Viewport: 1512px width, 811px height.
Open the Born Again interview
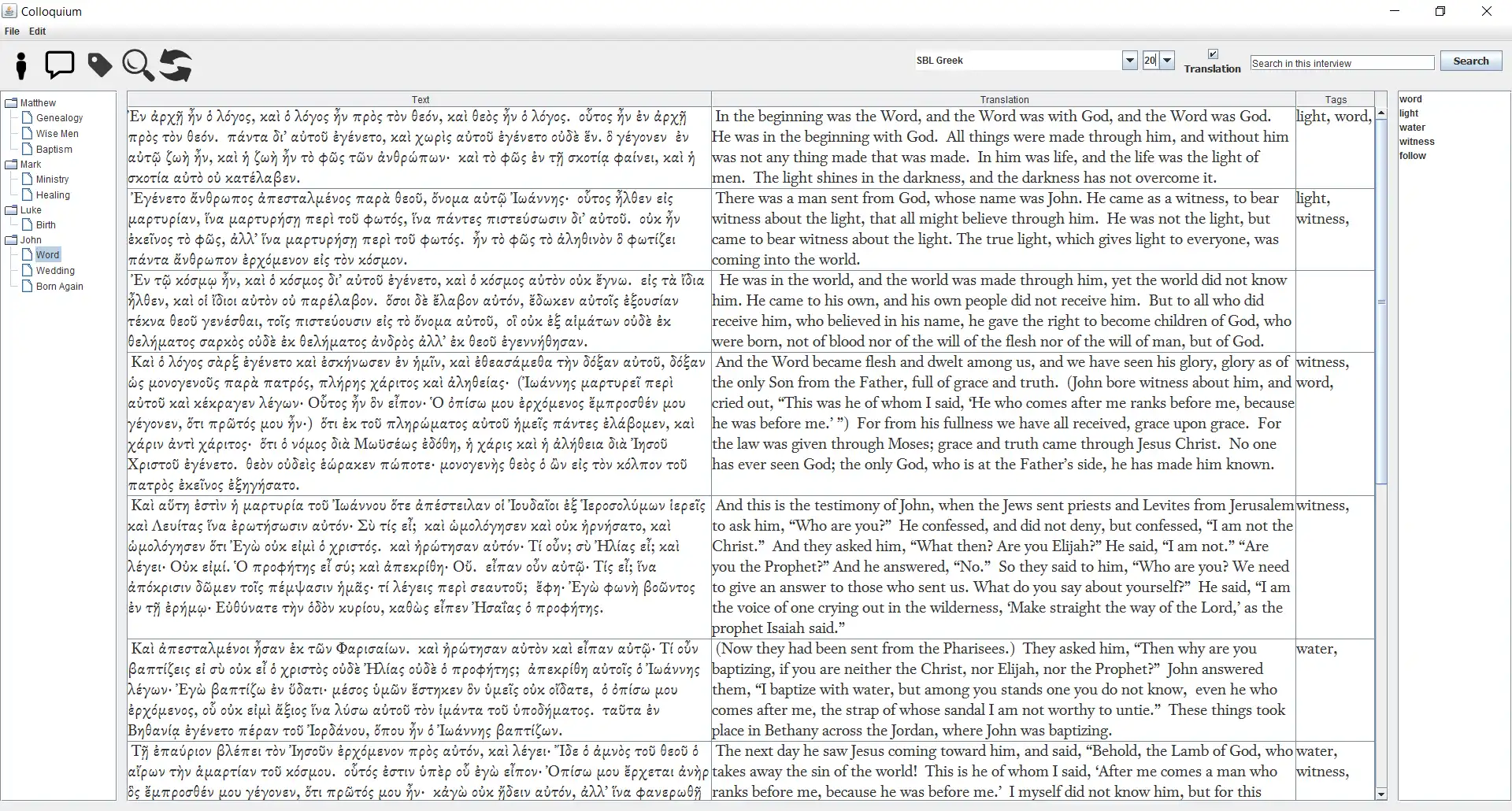click(60, 287)
